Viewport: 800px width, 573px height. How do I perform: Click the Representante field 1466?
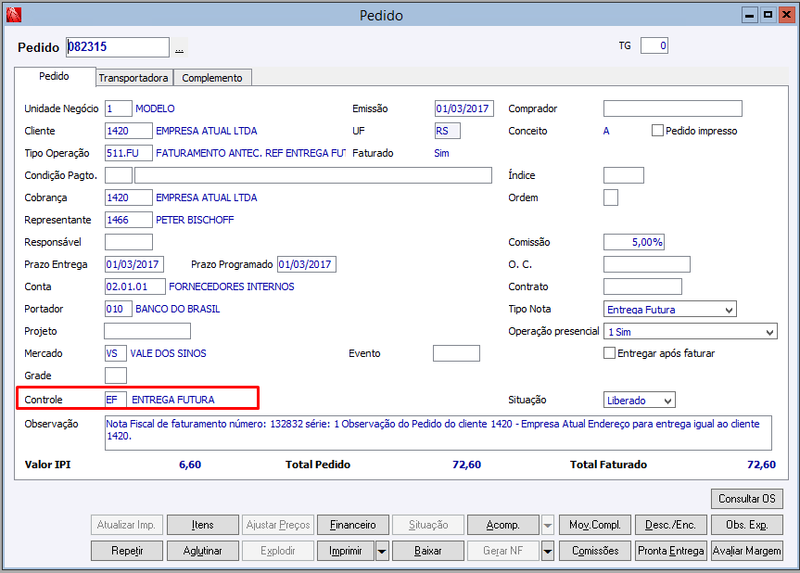(x=129, y=220)
